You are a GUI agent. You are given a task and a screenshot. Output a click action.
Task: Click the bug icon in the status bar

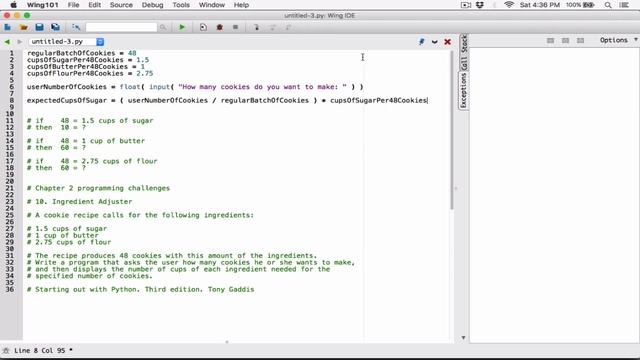pos(6,351)
